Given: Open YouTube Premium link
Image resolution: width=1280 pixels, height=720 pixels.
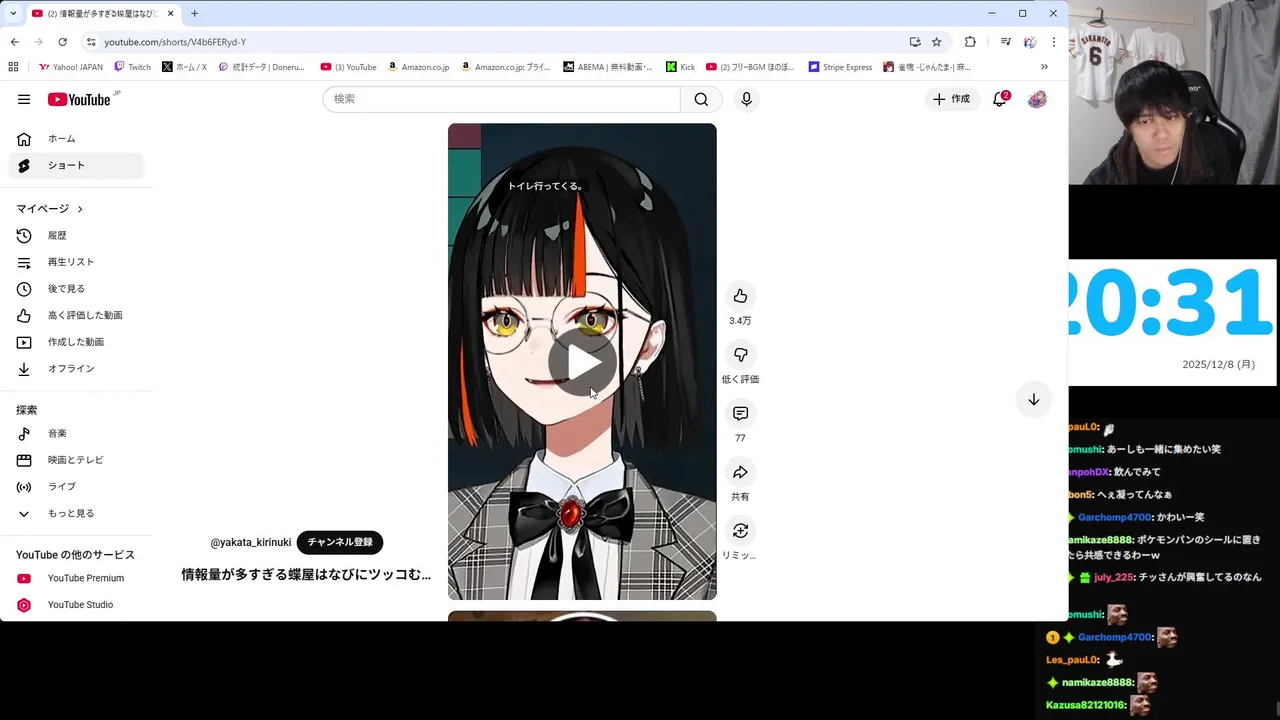Looking at the screenshot, I should click(76, 578).
